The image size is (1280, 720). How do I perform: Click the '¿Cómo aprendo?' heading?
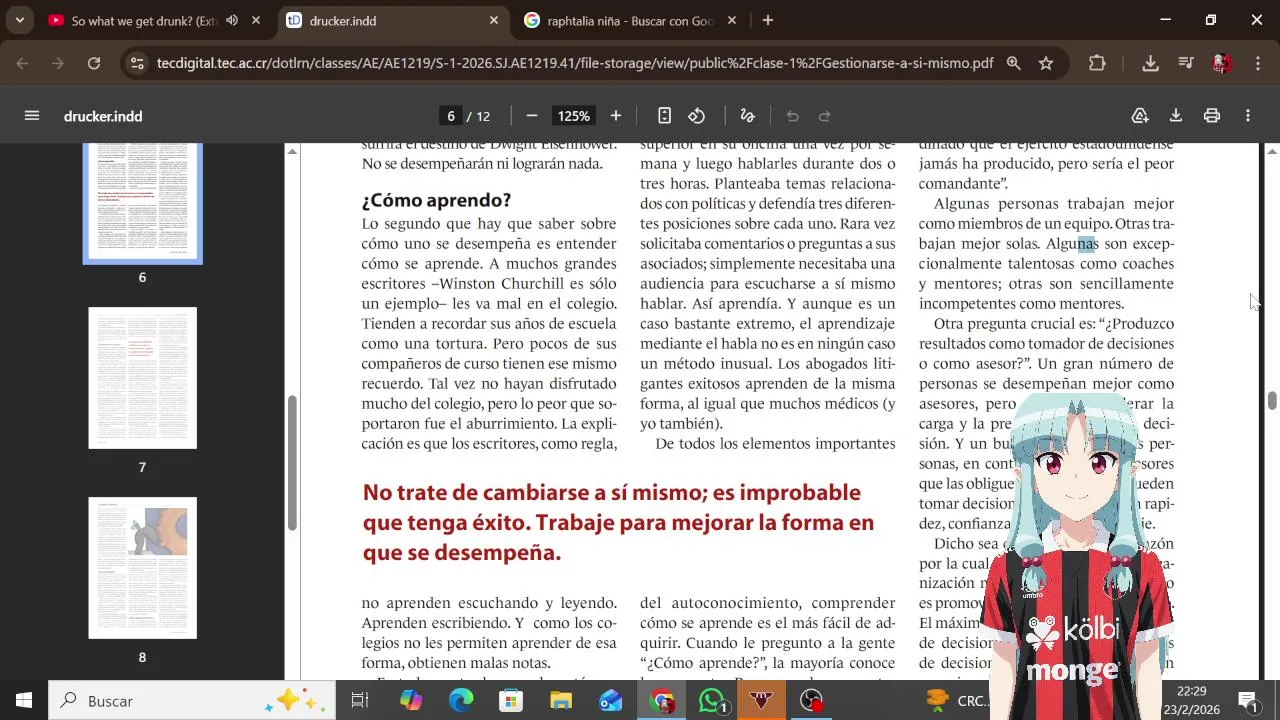pos(436,200)
